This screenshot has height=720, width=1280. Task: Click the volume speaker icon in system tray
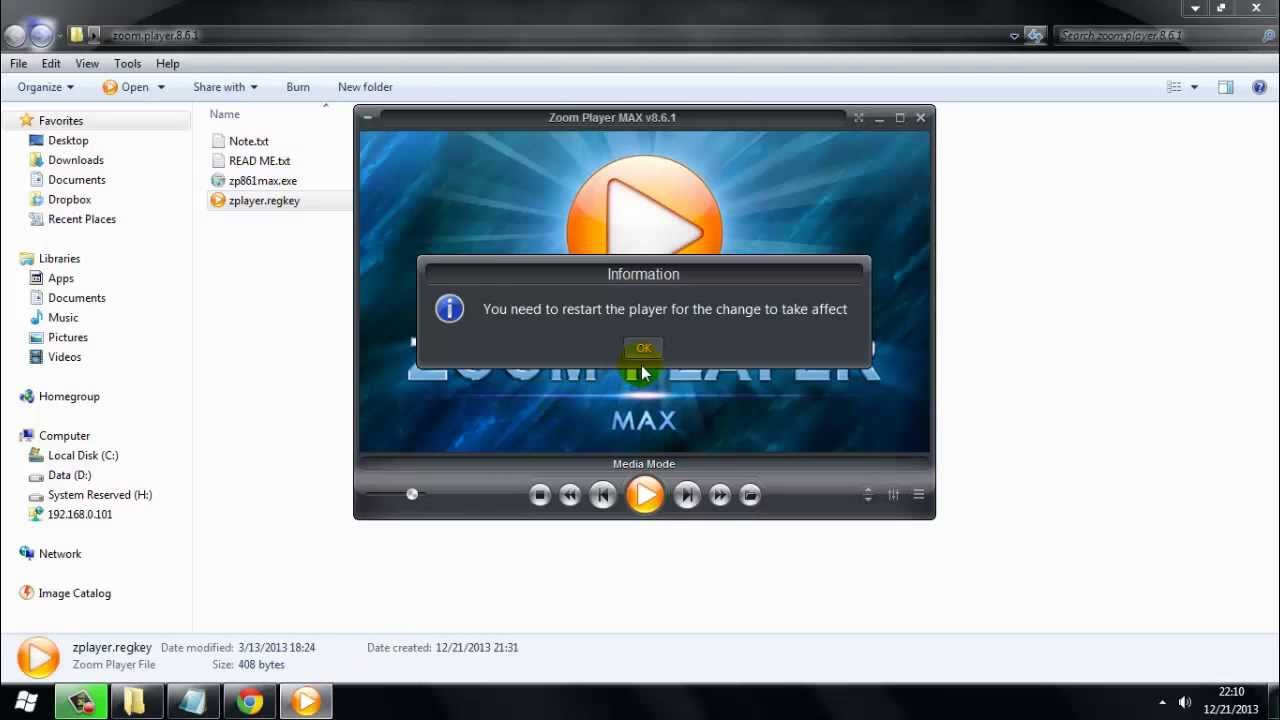1185,702
